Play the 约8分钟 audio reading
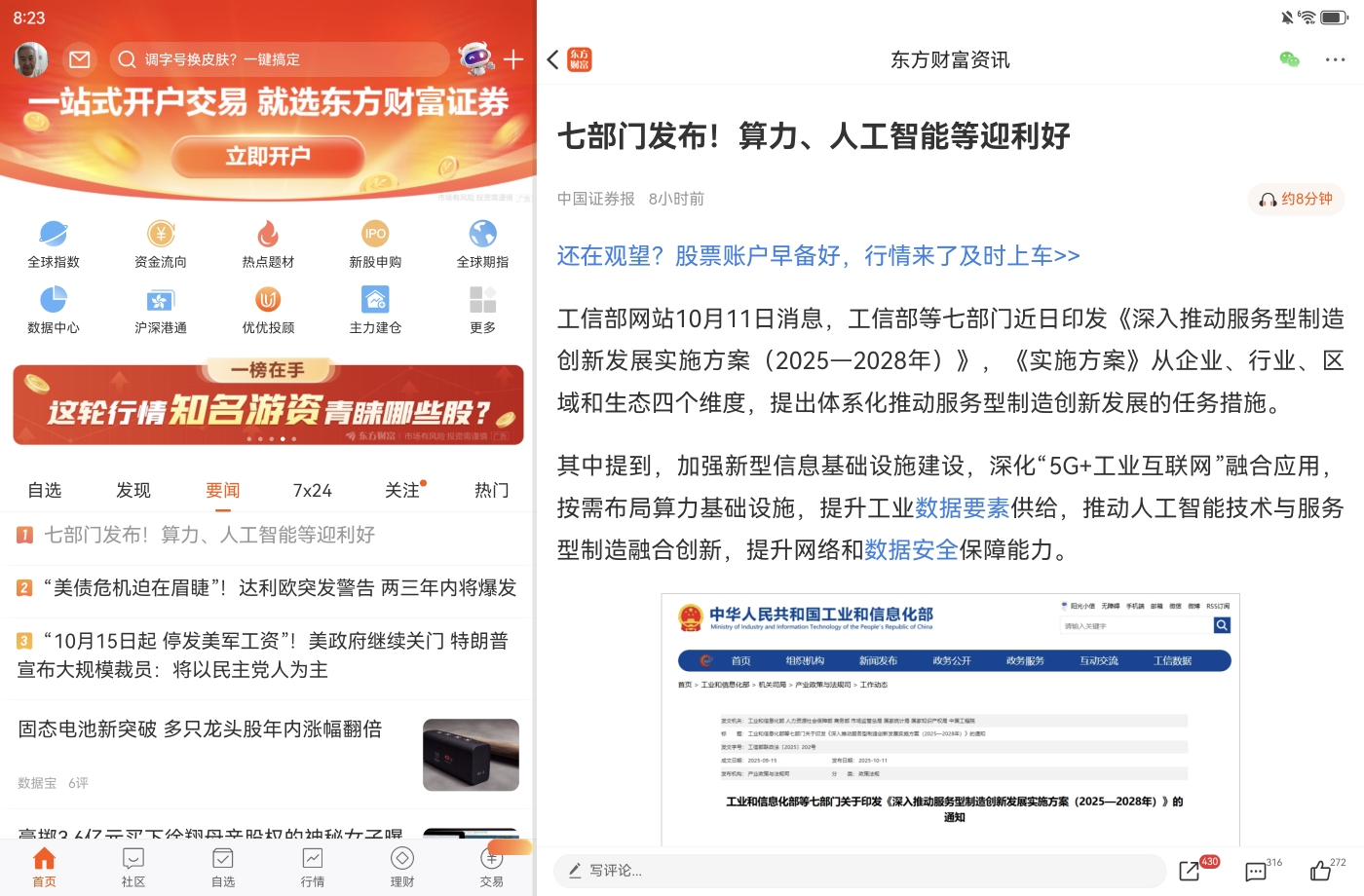The width and height of the screenshot is (1364, 896). click(x=1296, y=199)
